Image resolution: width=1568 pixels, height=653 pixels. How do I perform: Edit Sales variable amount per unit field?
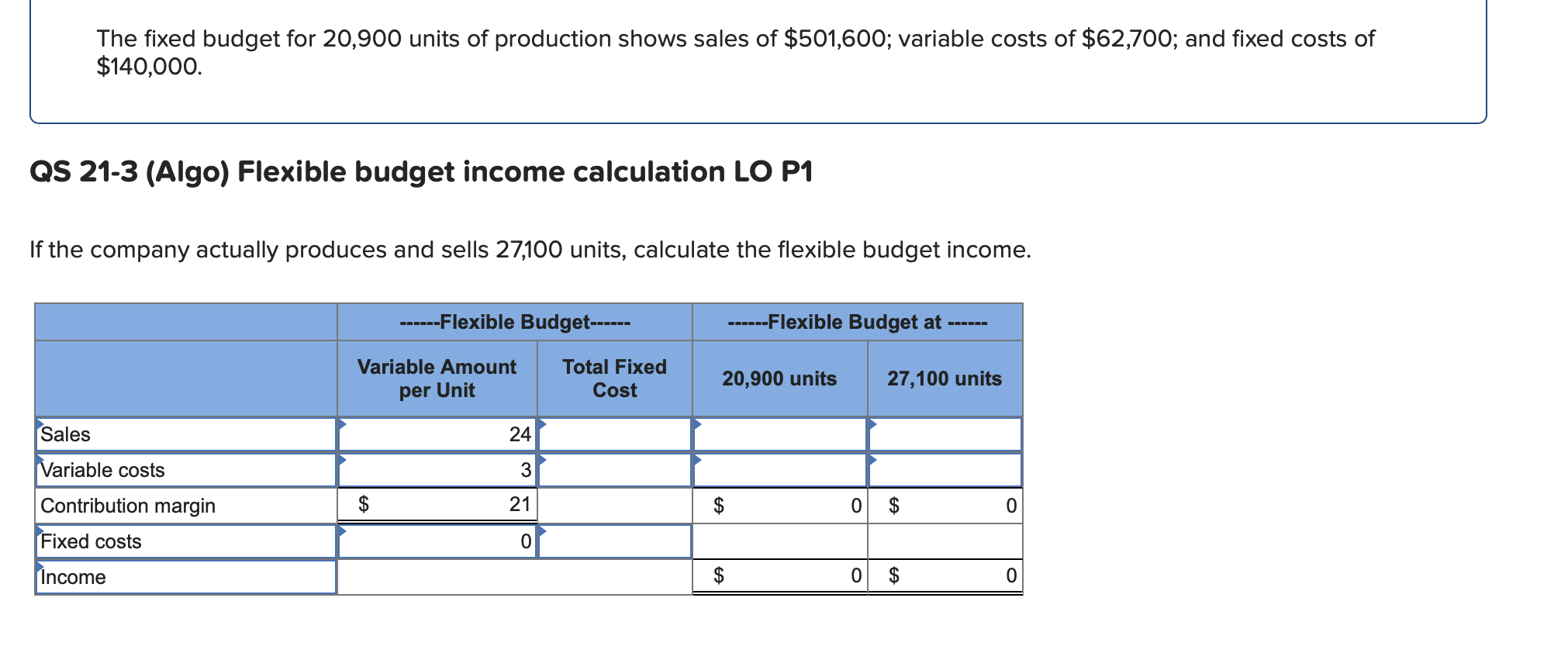437,434
